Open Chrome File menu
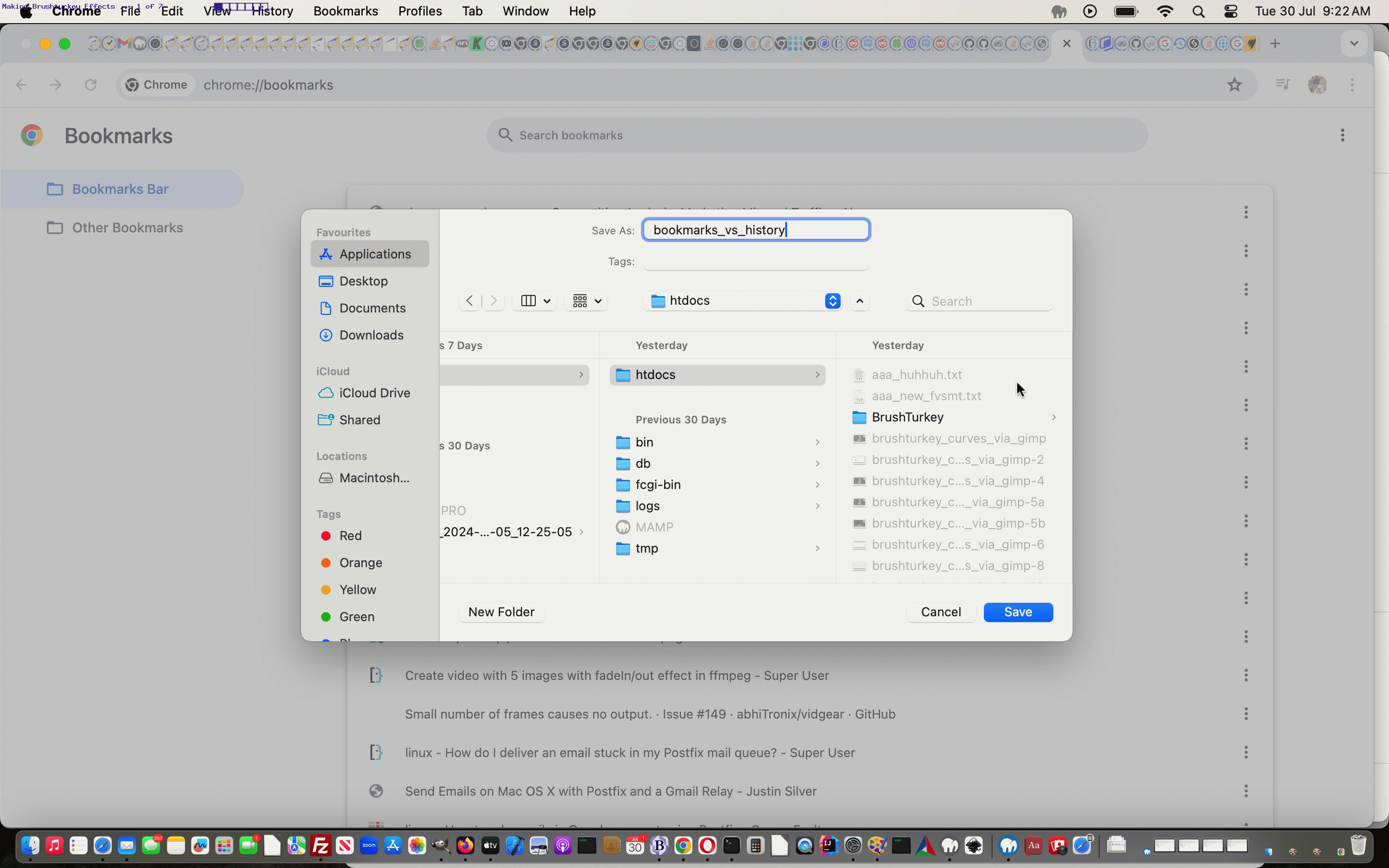 click(130, 11)
